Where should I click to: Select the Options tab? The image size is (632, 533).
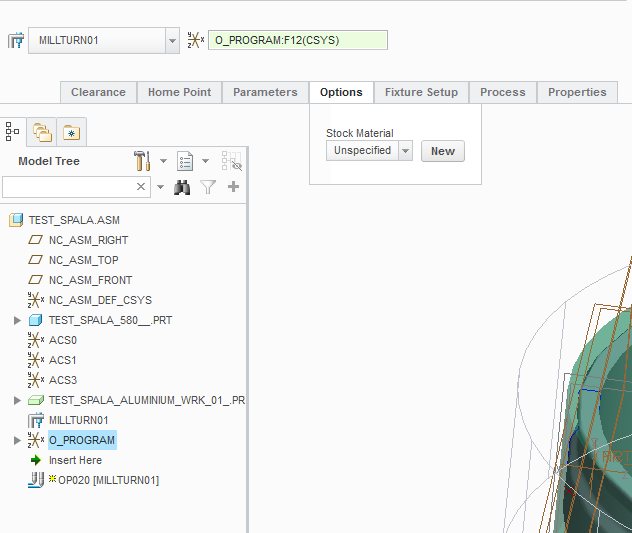point(341,92)
